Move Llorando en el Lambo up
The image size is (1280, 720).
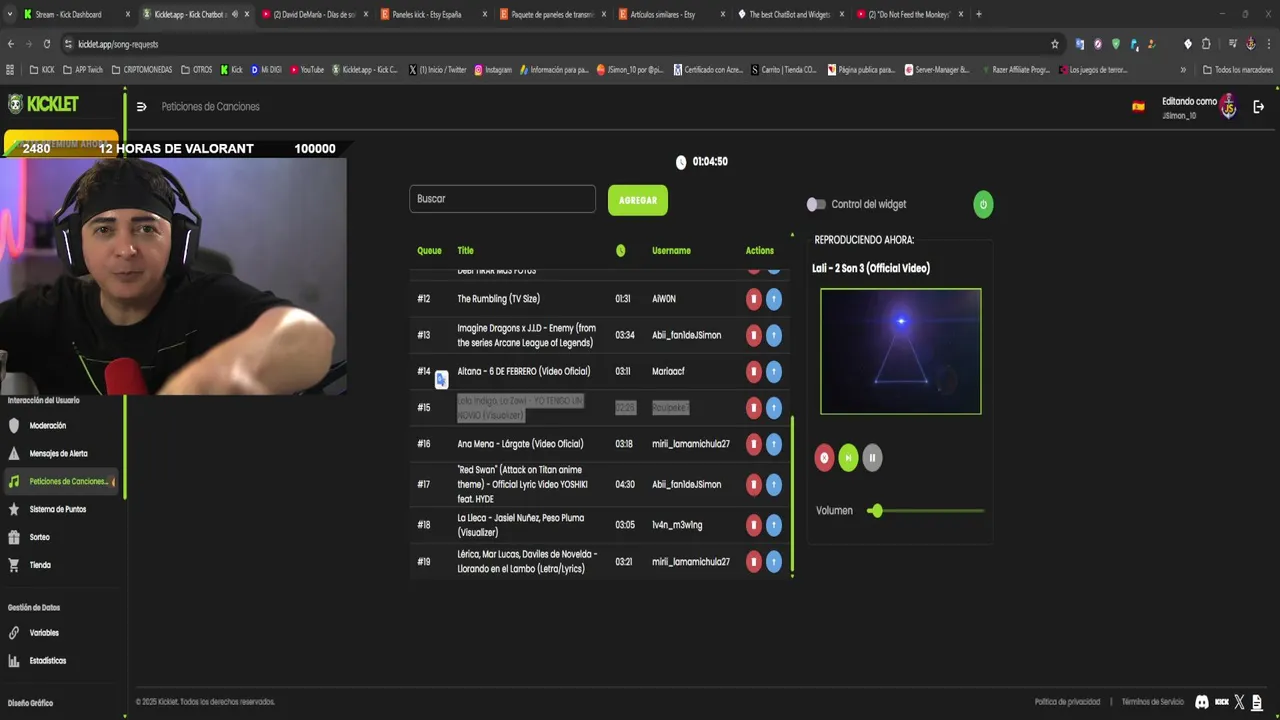774,562
